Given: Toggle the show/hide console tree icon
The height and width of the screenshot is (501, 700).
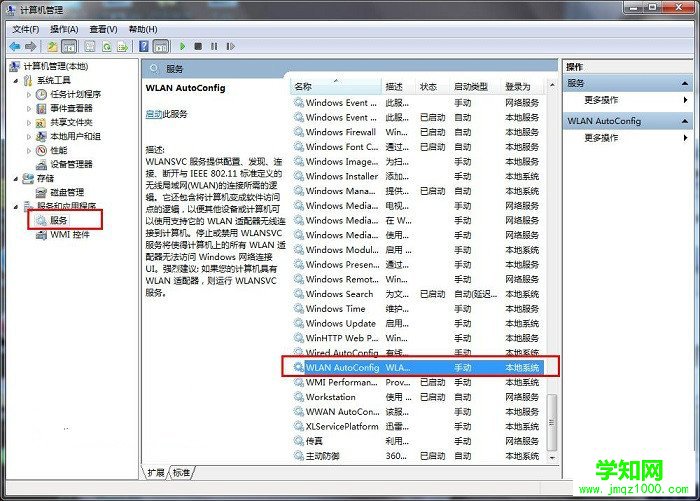Looking at the screenshot, I should (69, 46).
